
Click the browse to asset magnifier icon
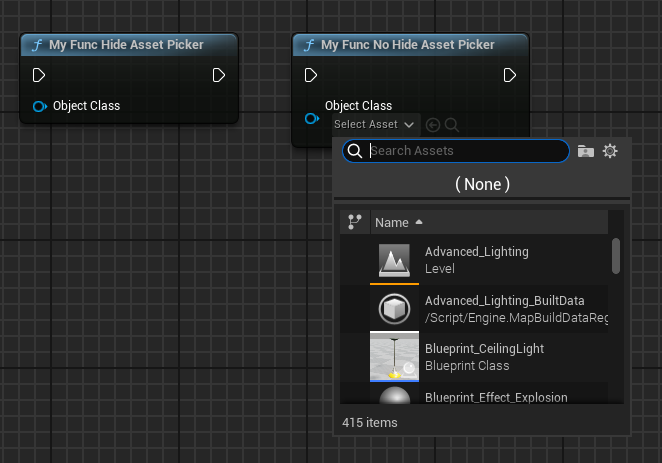click(x=452, y=125)
